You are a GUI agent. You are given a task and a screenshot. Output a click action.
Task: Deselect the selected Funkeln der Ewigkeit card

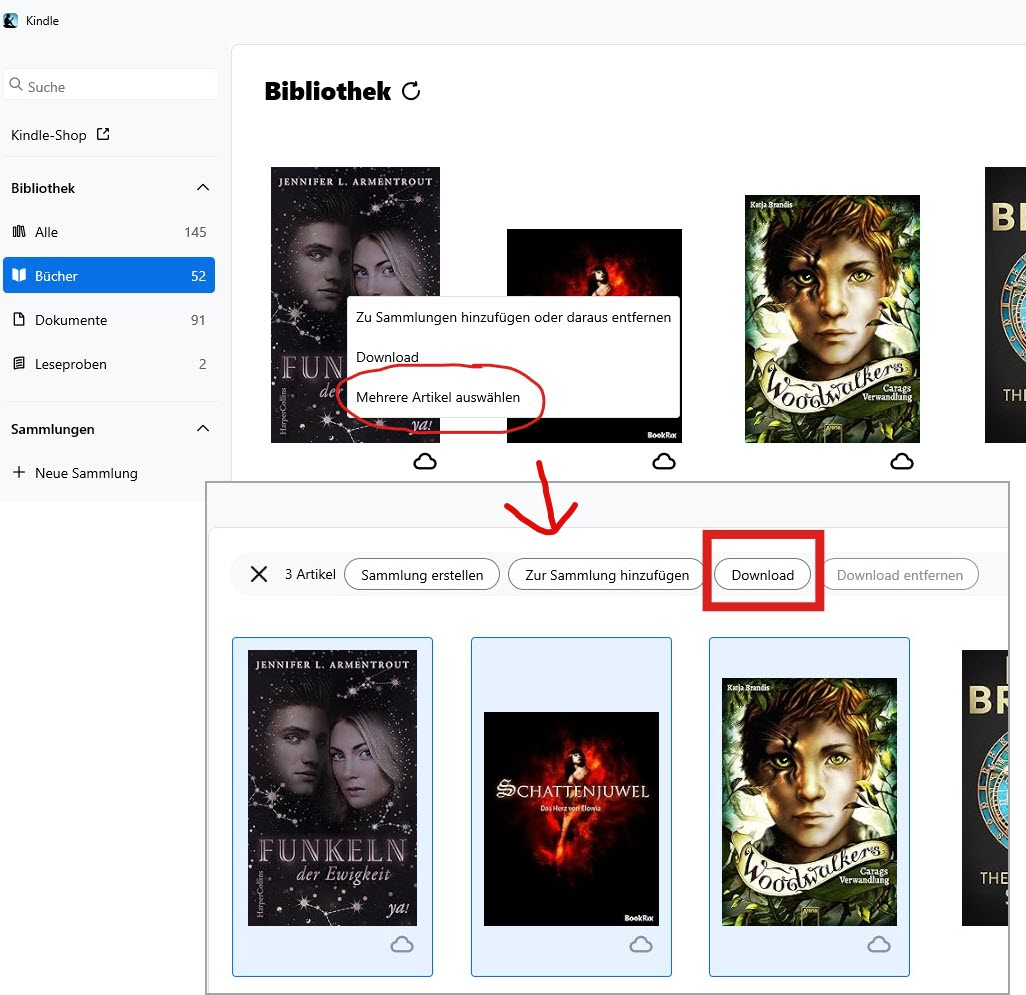(332, 807)
